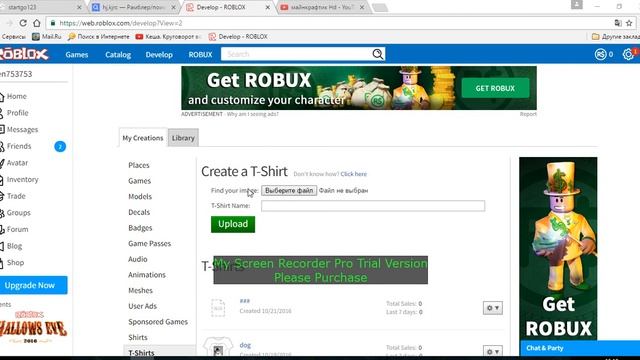The width and height of the screenshot is (640, 360).
Task: Open the Chat & Party bar
Action: click(x=580, y=348)
